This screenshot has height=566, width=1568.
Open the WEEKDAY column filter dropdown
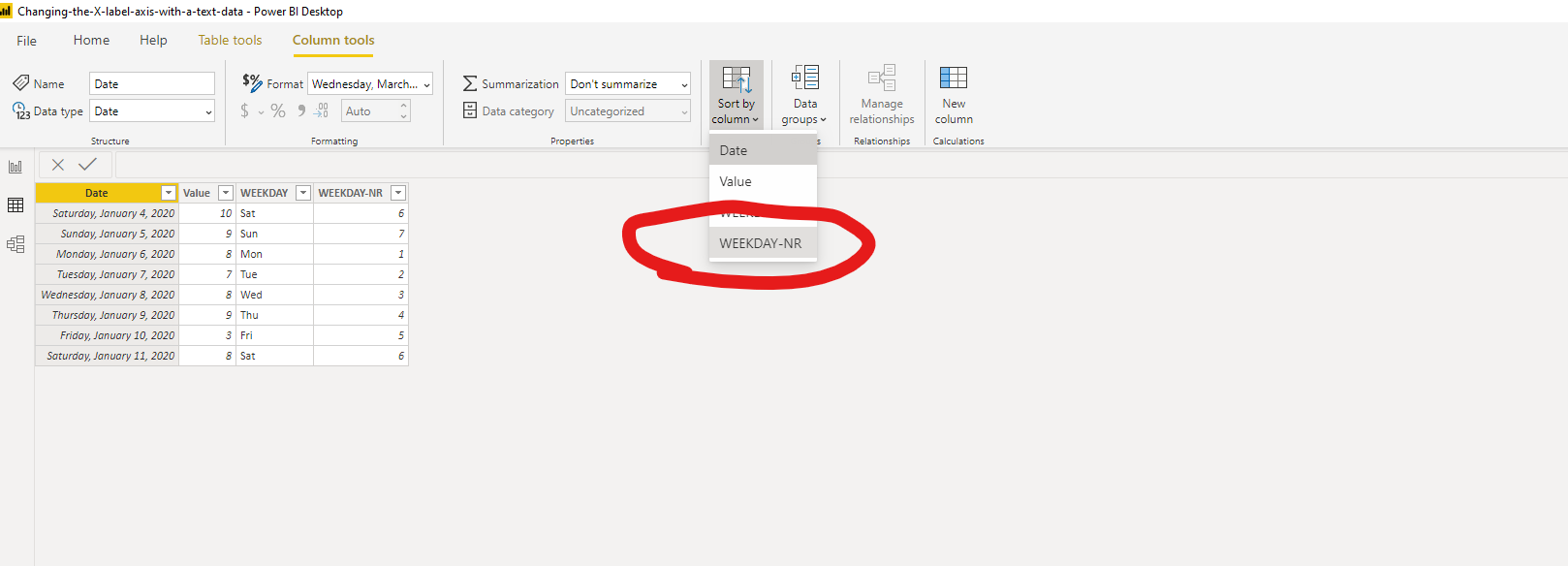[x=303, y=193]
